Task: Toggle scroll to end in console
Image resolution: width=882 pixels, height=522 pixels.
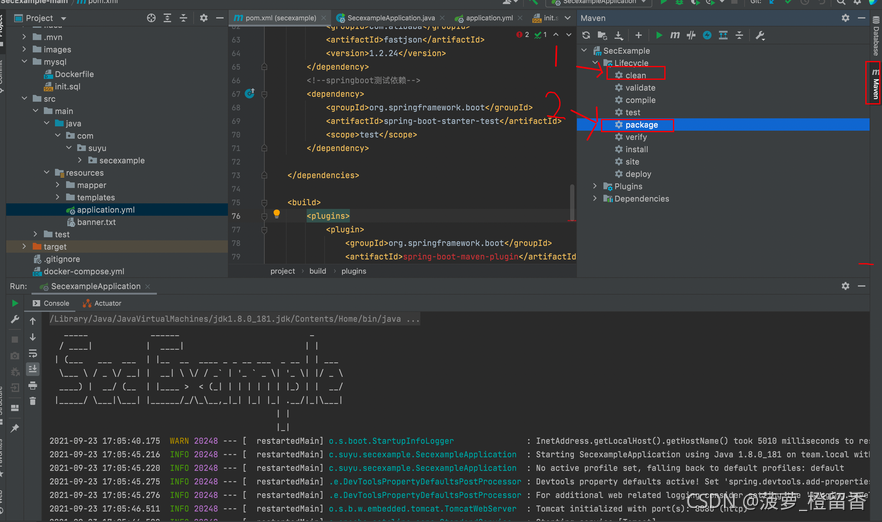Action: coord(33,369)
